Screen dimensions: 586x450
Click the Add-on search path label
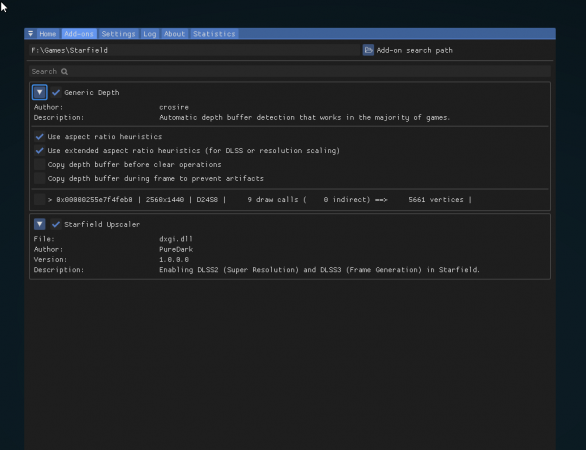pos(414,50)
